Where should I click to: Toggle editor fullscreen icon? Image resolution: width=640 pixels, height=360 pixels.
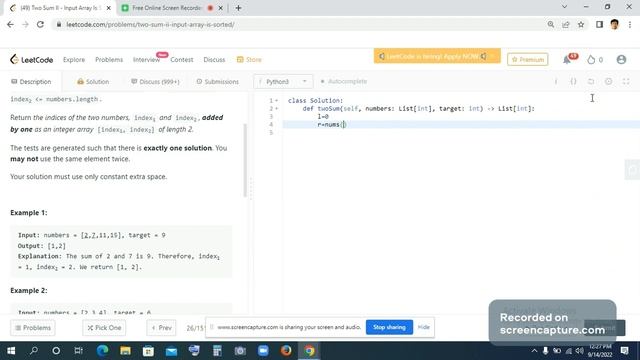pos(626,82)
